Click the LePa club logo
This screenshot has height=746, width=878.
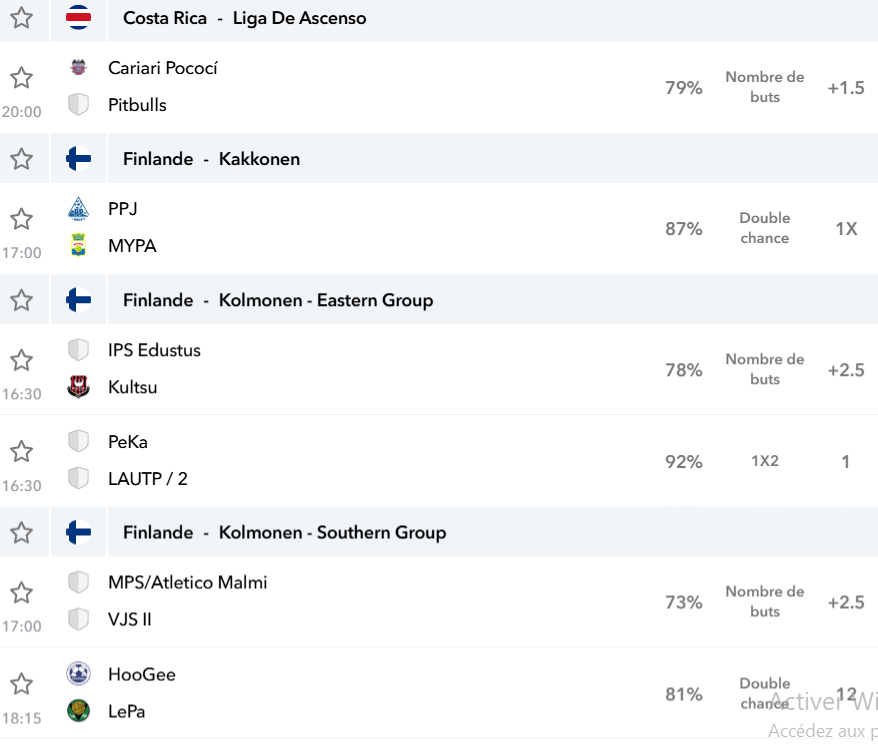pyautogui.click(x=78, y=711)
